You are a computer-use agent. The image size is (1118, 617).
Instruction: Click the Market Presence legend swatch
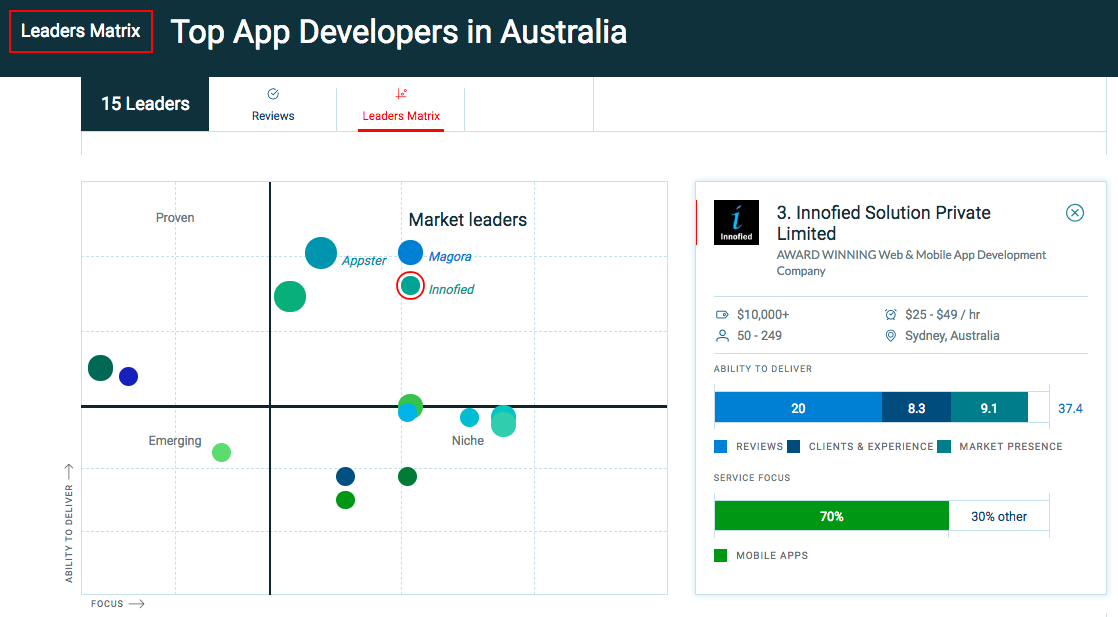tap(944, 447)
